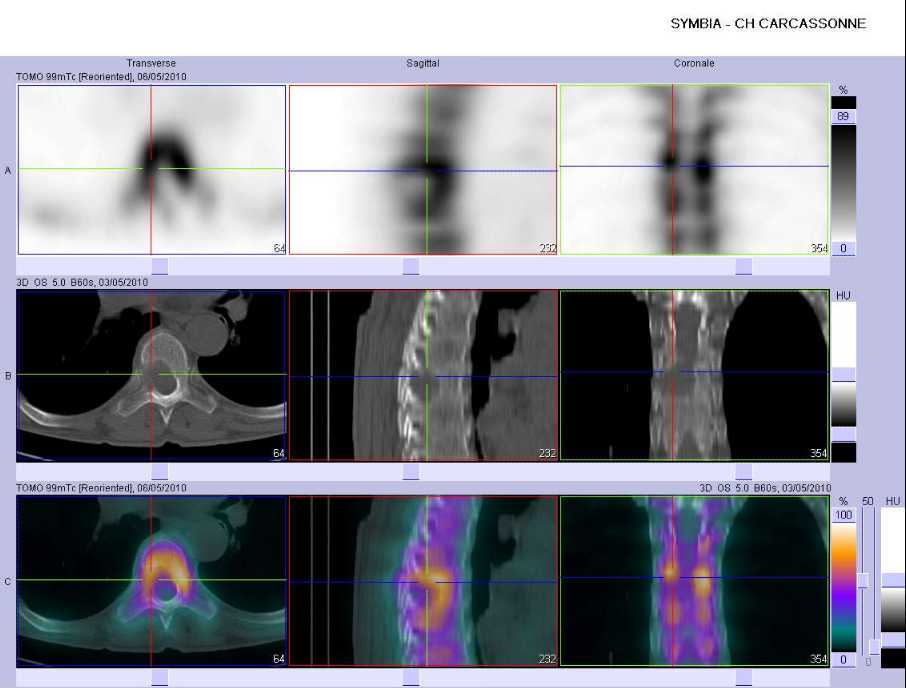Select the sagittal CT image in row B

[x=423, y=375]
